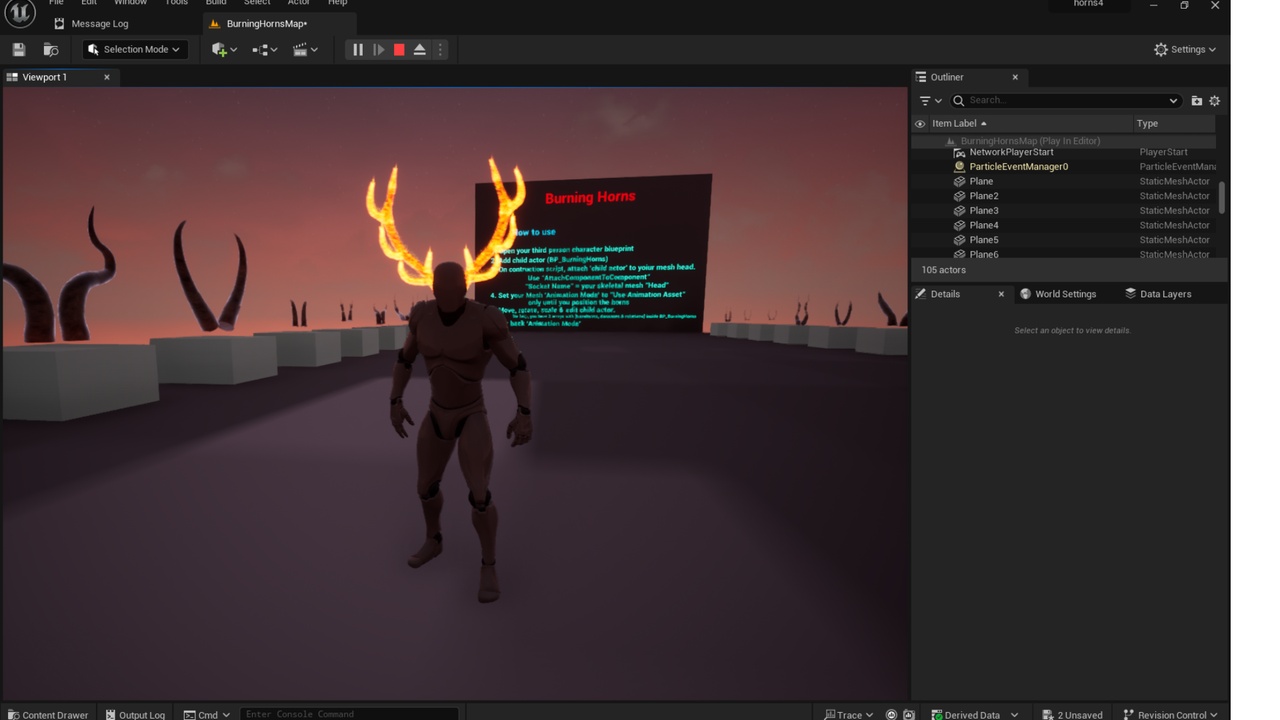Select the Plane5 actor row
Image resolution: width=1280 pixels, height=720 pixels.
(x=1063, y=240)
